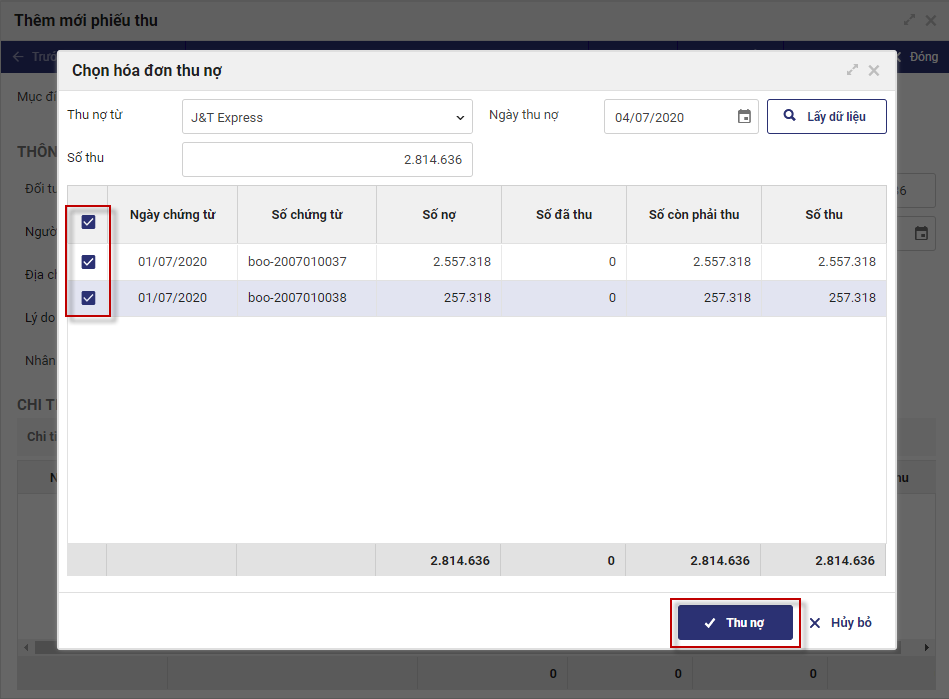Click the Số thu cell of boo-2007010037
The image size is (949, 699).
coord(824,262)
